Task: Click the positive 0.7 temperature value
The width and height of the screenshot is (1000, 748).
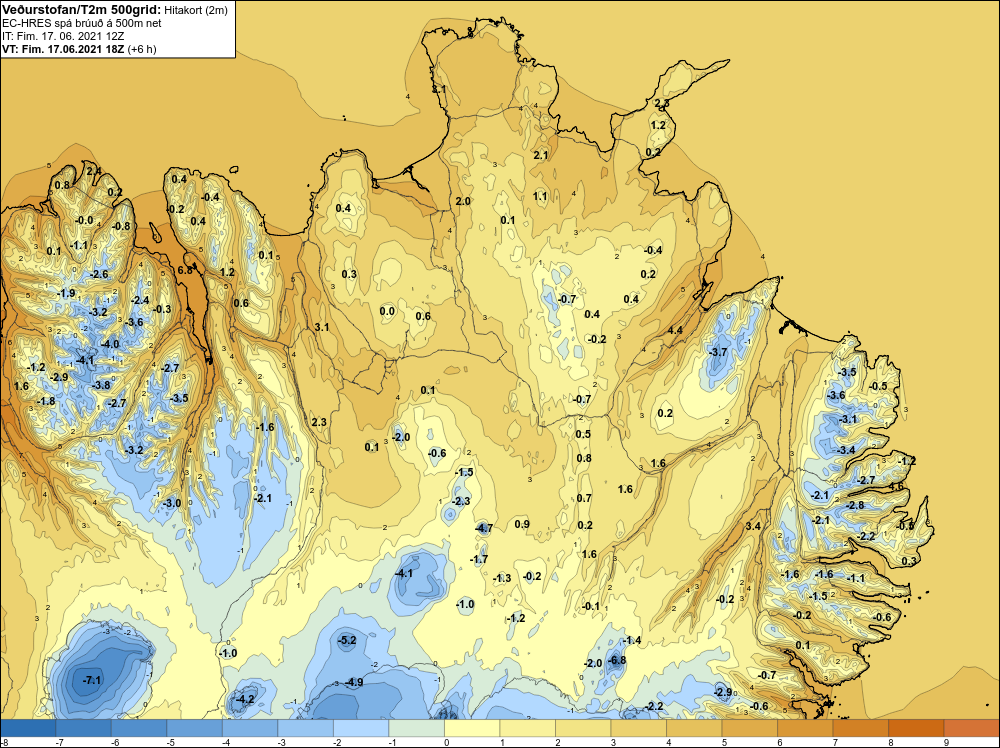Action: (584, 498)
